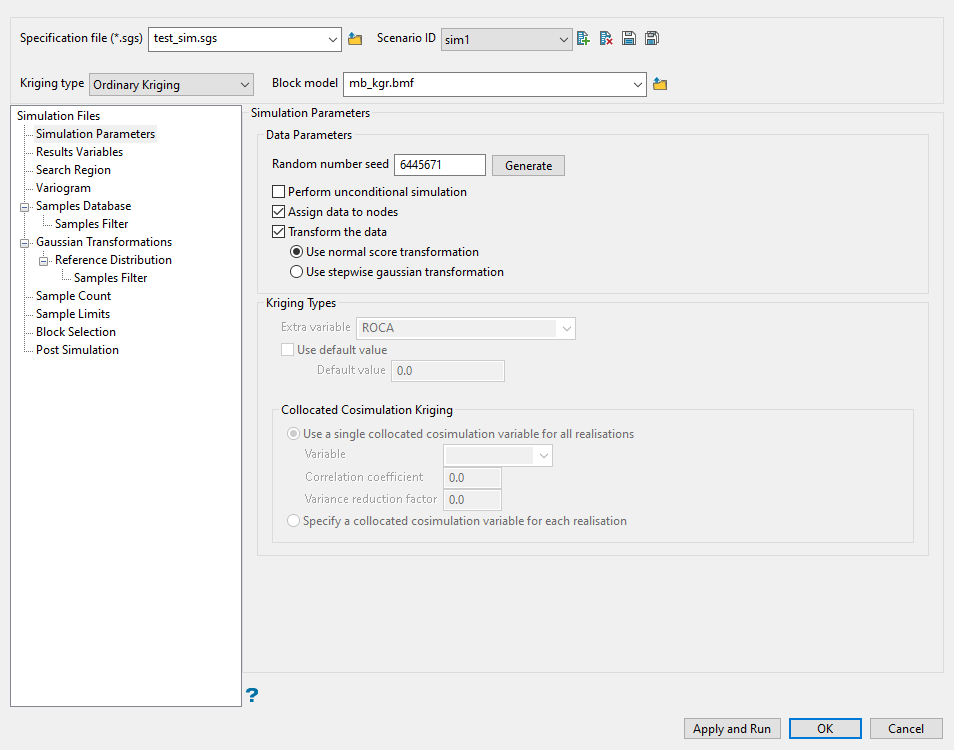Viewport: 954px width, 750px height.
Task: Browse for a specification file via folder icon
Action: point(355,38)
